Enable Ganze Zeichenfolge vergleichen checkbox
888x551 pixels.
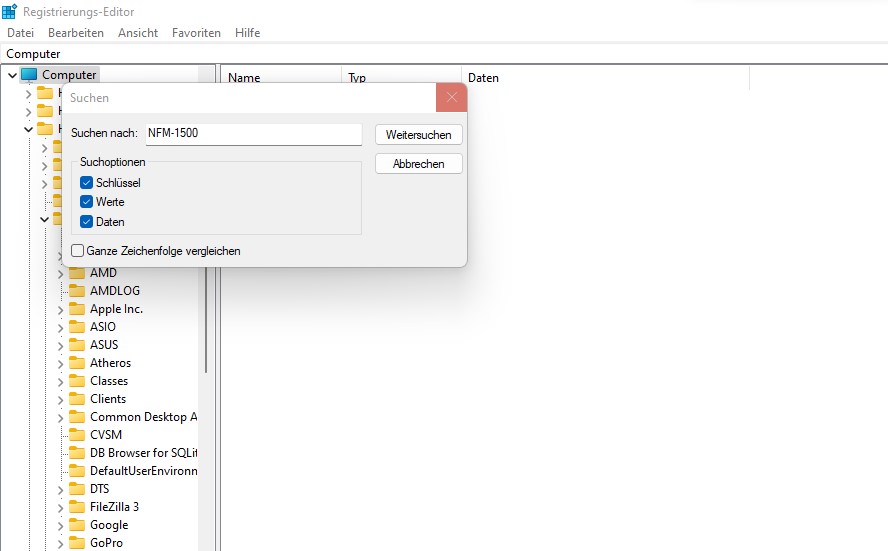coord(78,250)
